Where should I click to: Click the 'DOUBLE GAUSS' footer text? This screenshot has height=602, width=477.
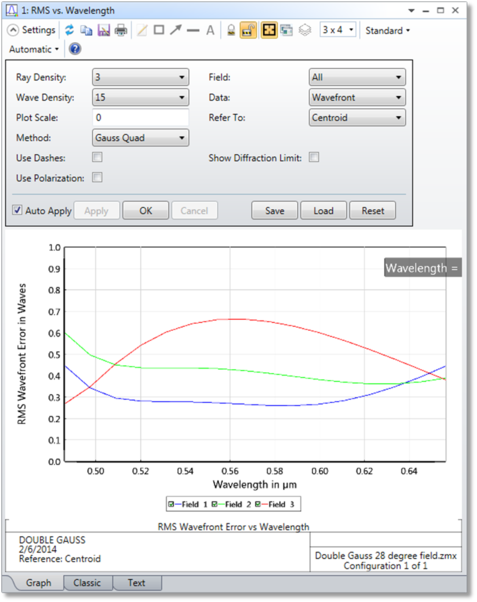52,540
